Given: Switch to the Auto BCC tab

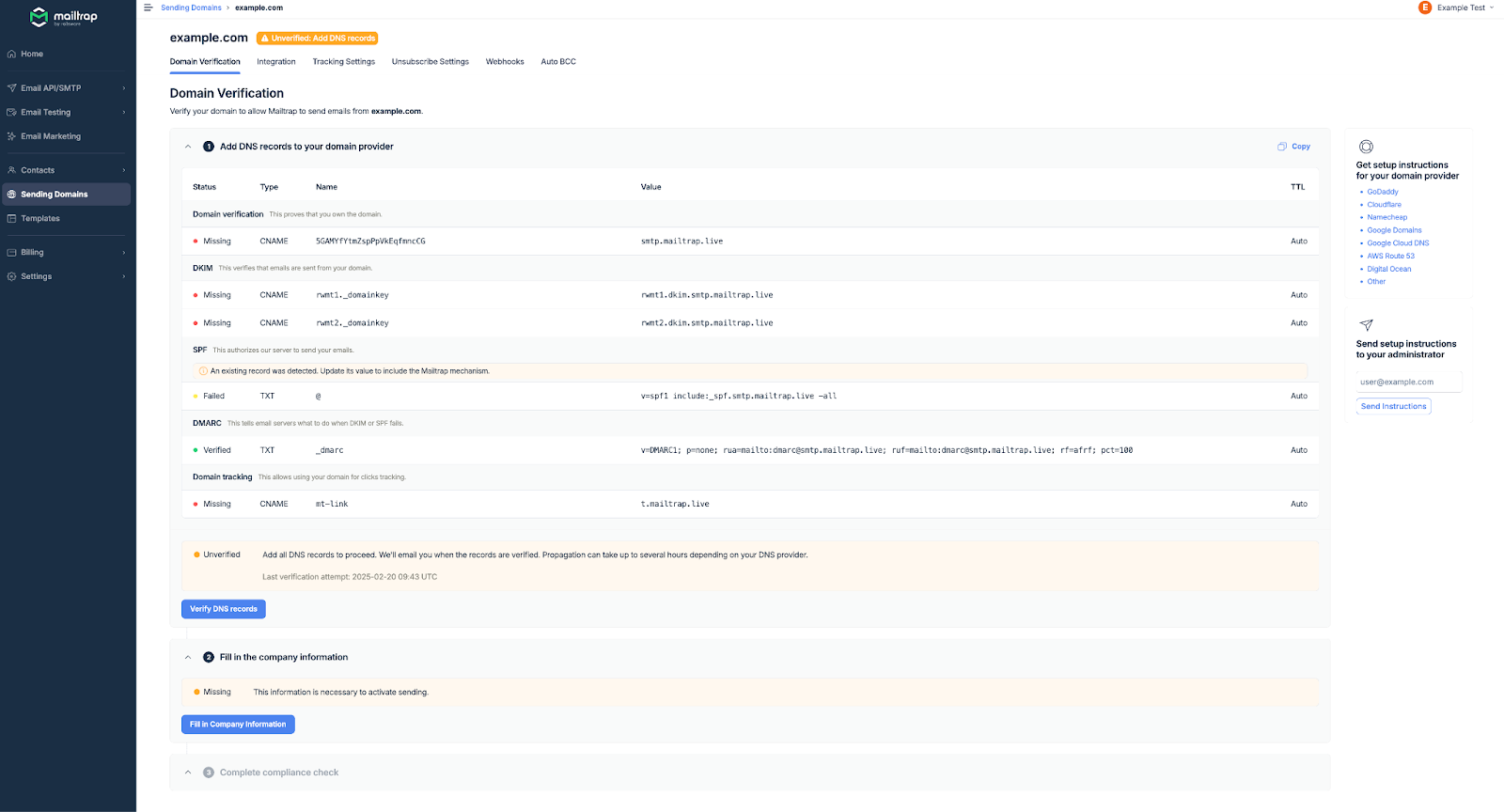Looking at the screenshot, I should pyautogui.click(x=558, y=62).
